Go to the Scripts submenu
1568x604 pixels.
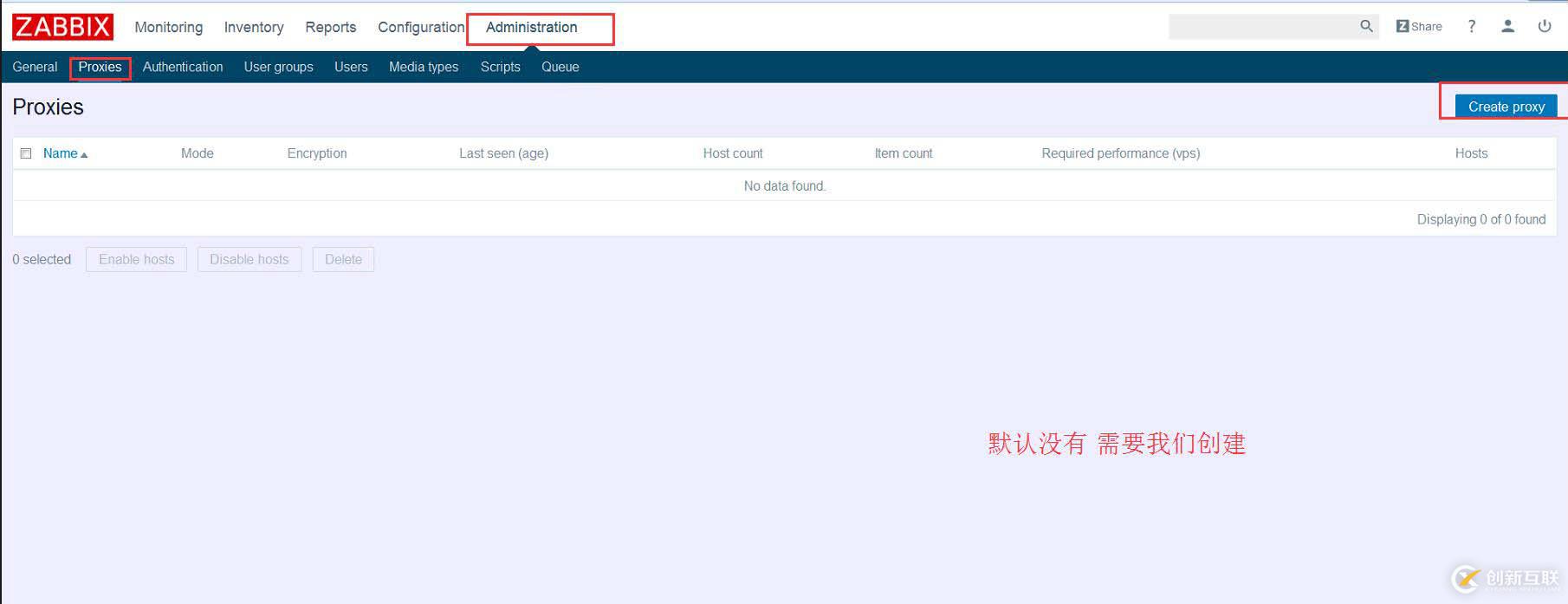[x=501, y=67]
